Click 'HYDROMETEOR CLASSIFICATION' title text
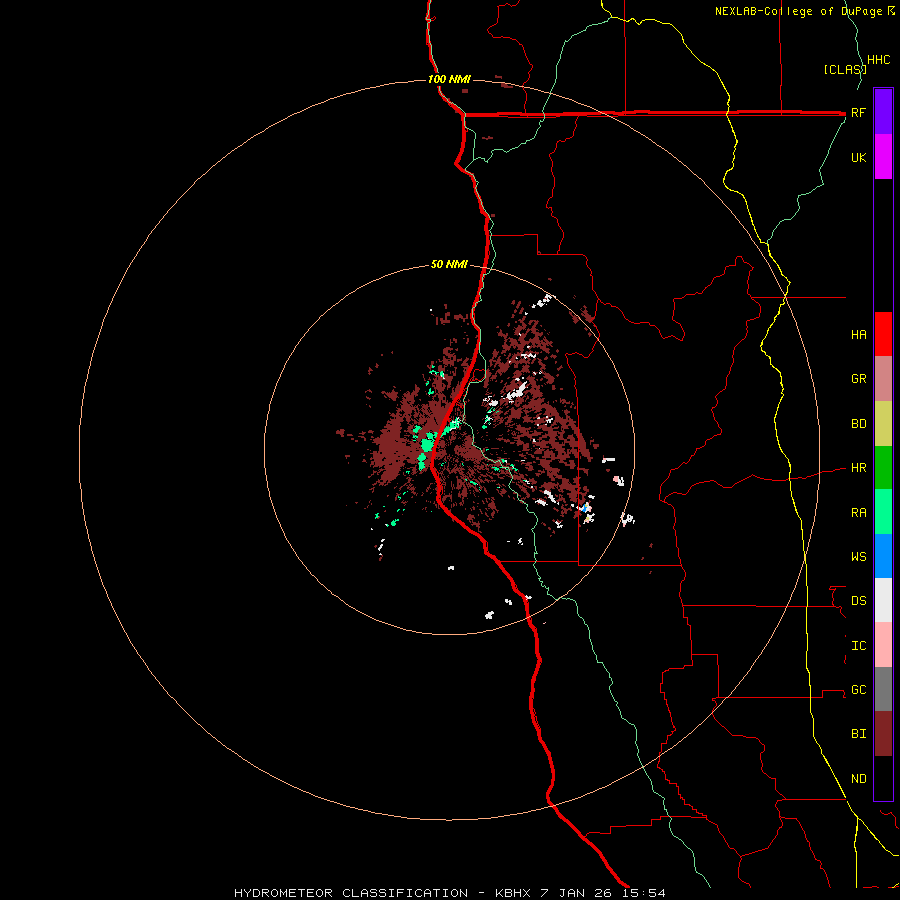Screen dimensions: 900x900 coord(351,893)
